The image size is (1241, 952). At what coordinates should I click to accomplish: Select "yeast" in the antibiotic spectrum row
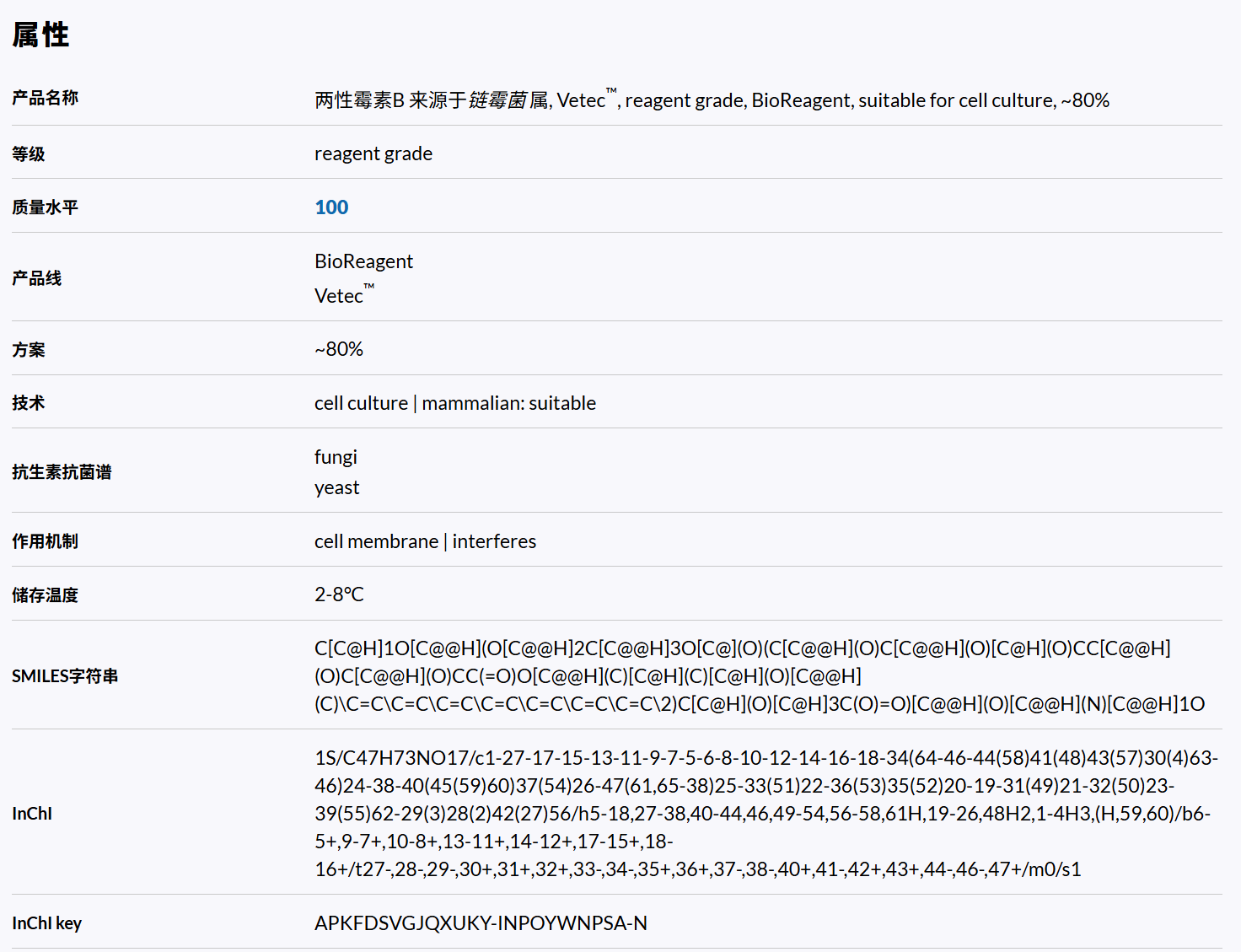point(336,487)
